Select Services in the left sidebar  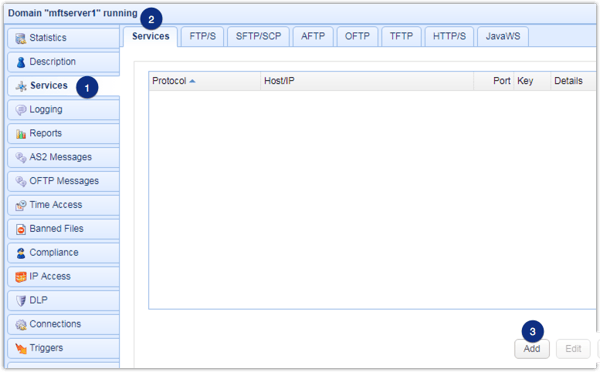63,86
